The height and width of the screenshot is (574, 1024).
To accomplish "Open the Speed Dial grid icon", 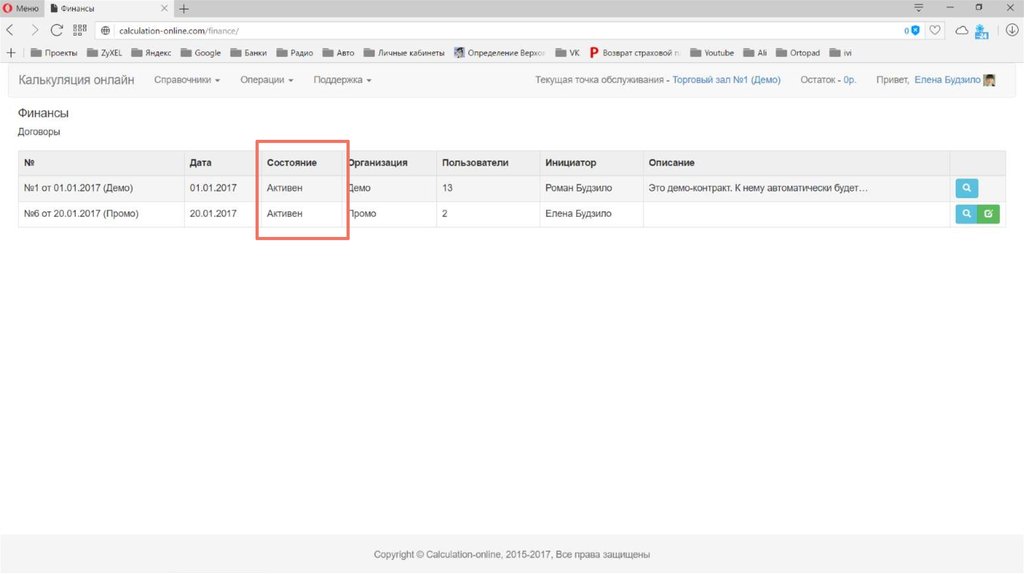I will click(x=79, y=31).
